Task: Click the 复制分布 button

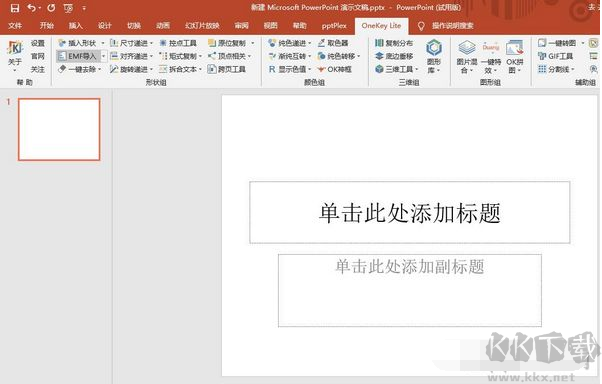Action: coord(394,43)
